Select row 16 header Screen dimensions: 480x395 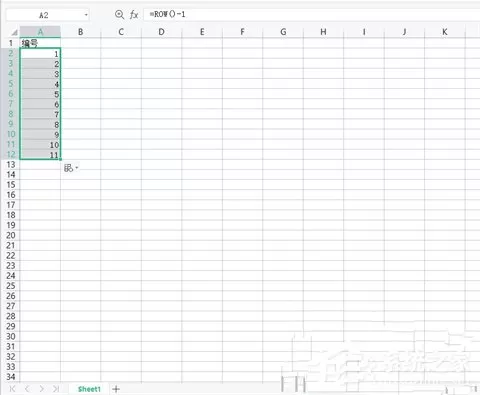point(11,195)
